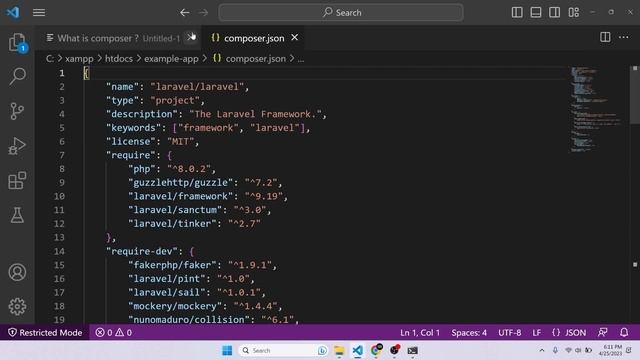Close the What is composer? tab
The image size is (640, 360).
click(x=191, y=38)
